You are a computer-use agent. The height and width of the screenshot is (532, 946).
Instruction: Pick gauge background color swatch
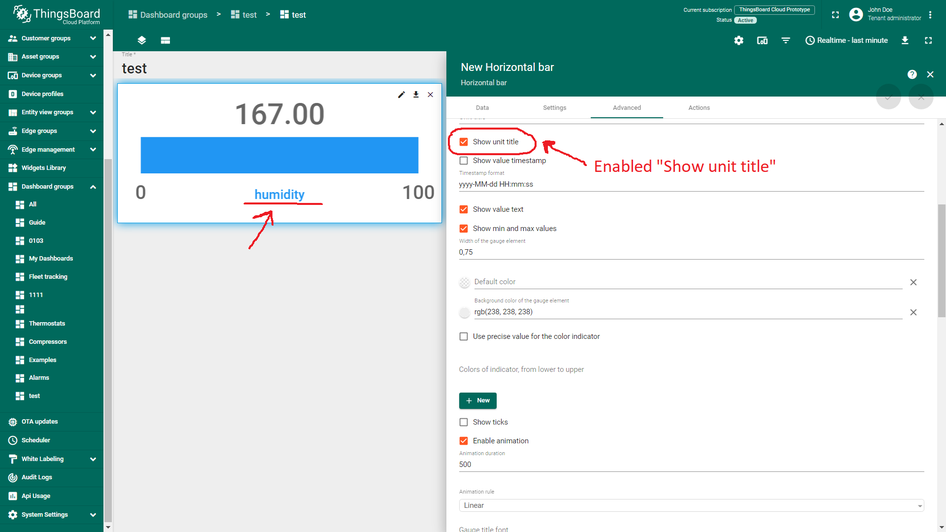click(465, 312)
